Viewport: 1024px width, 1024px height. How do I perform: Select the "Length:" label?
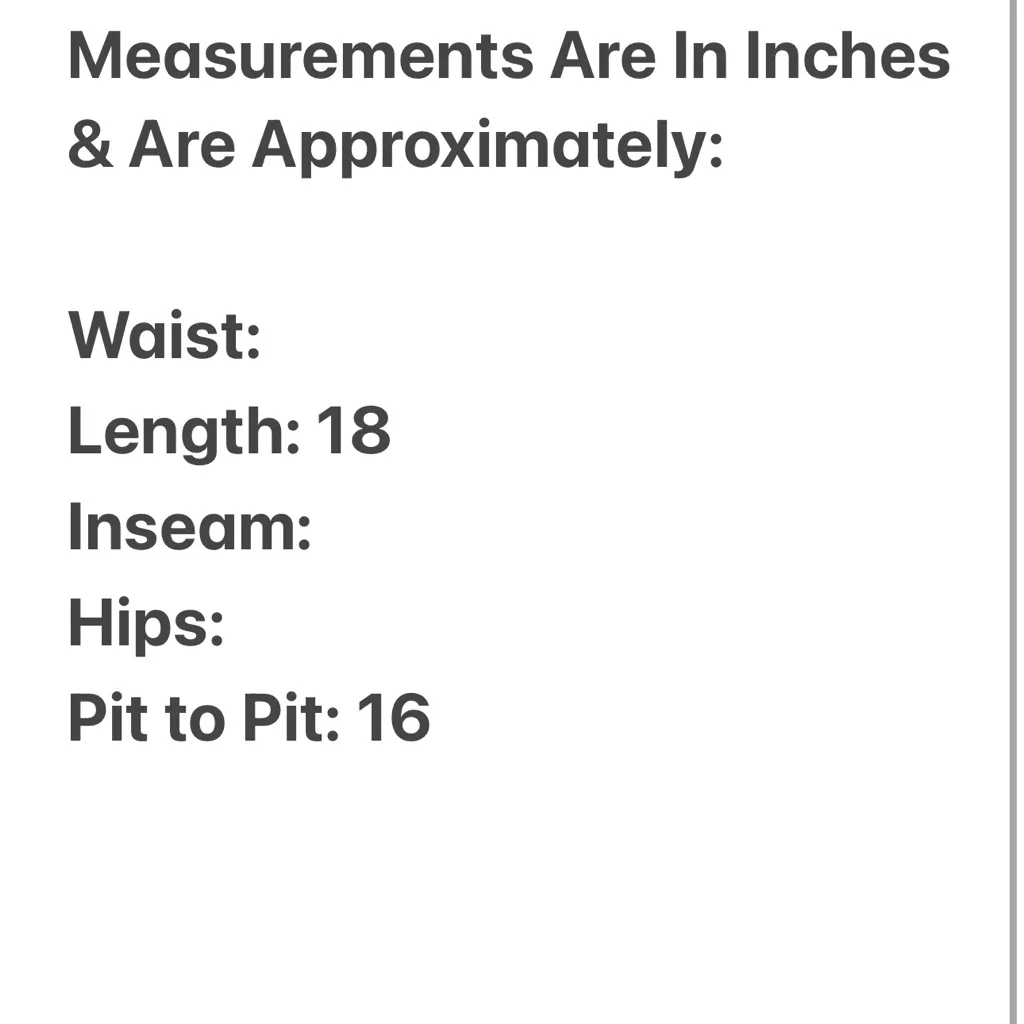click(183, 432)
